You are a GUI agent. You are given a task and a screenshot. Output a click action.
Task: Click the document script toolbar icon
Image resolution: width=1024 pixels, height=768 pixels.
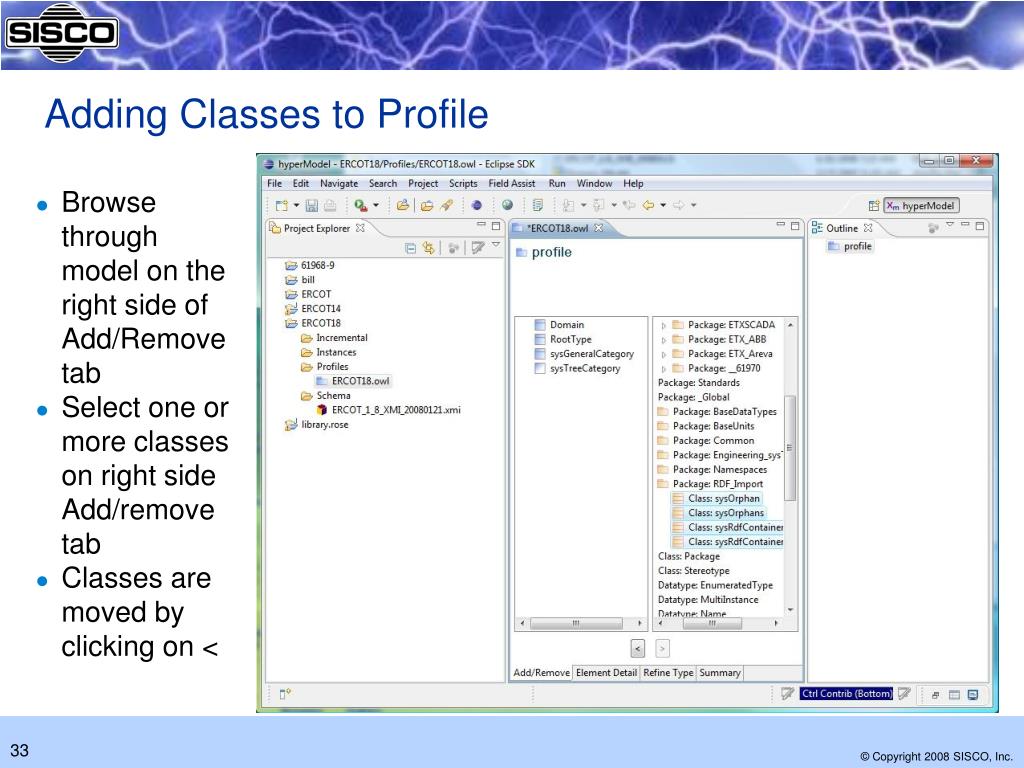pos(537,205)
